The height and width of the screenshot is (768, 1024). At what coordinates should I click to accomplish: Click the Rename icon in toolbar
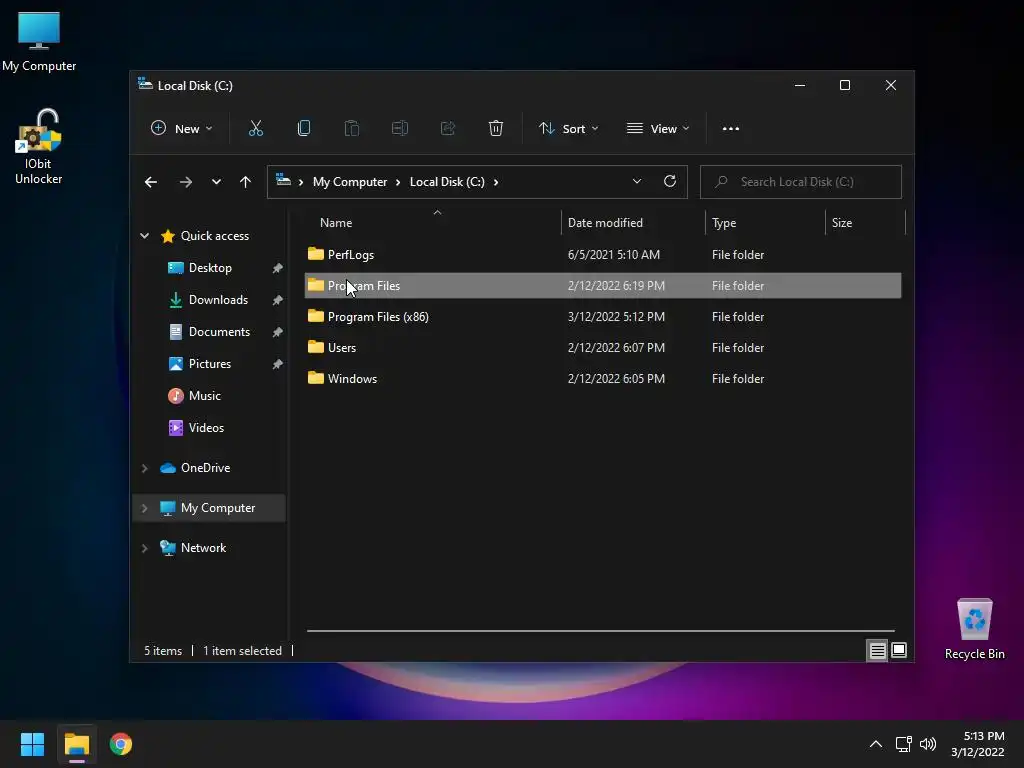coord(400,129)
